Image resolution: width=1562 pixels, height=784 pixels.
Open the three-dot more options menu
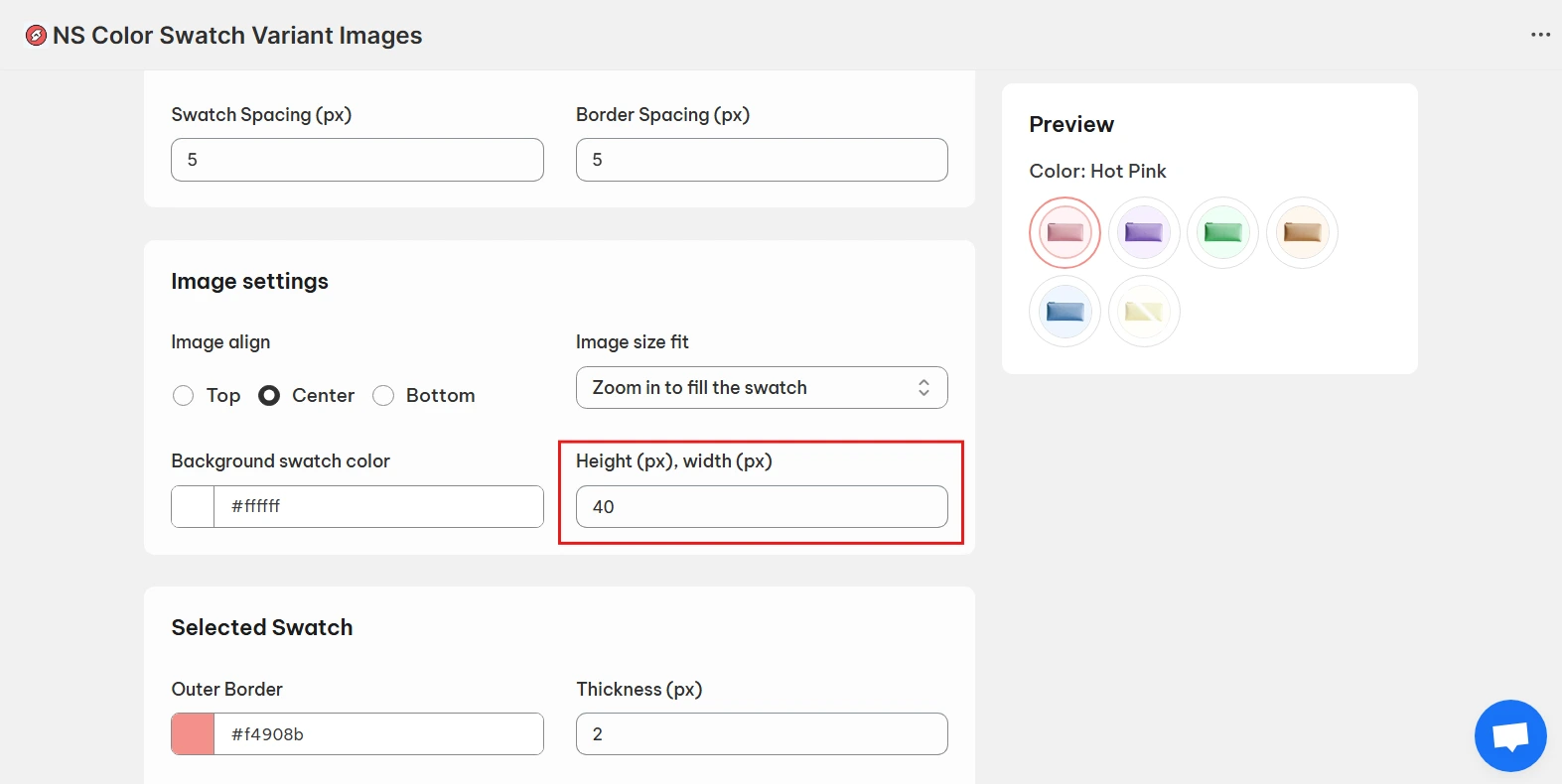point(1540,35)
